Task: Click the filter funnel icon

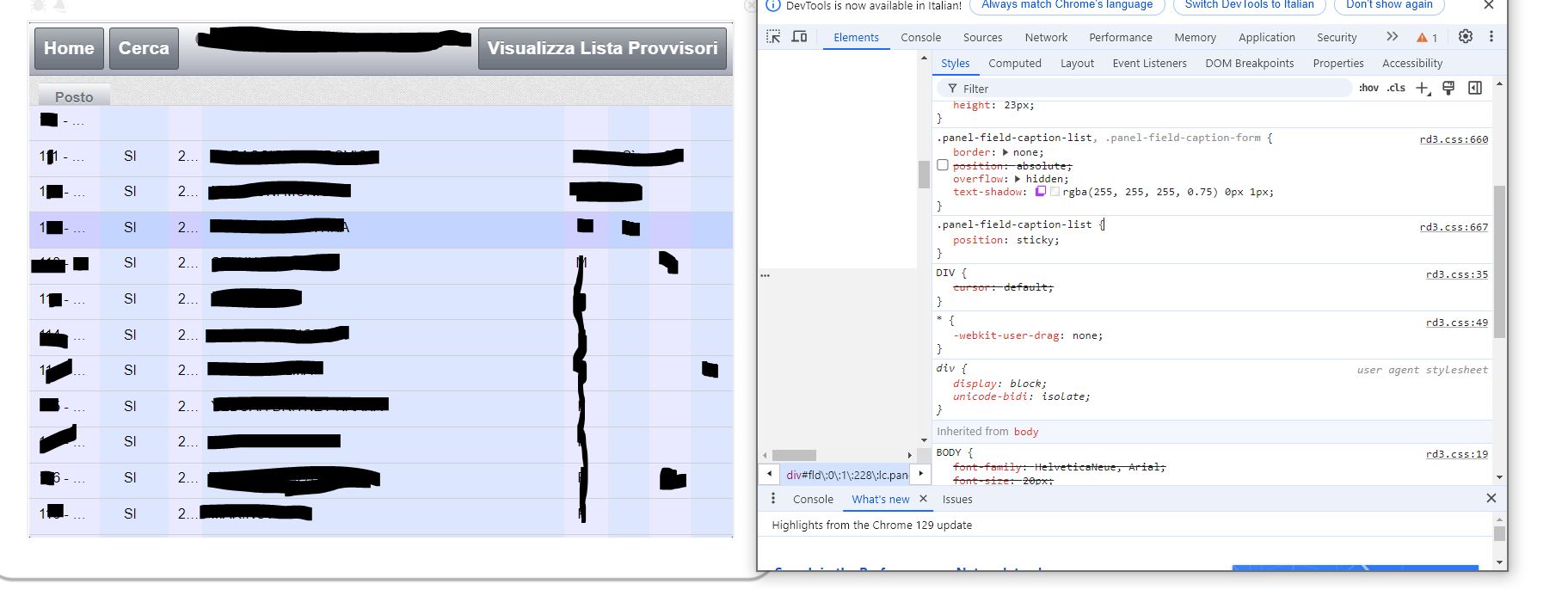Action: 952,89
